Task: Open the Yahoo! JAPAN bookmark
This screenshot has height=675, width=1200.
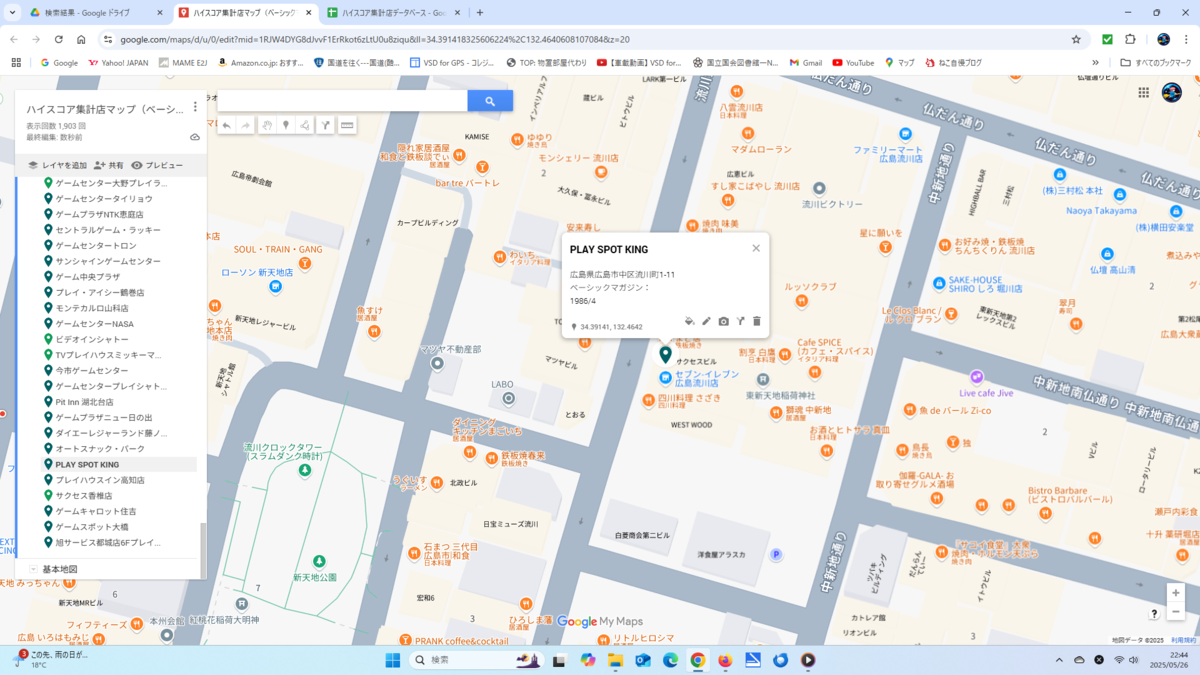Action: click(118, 62)
